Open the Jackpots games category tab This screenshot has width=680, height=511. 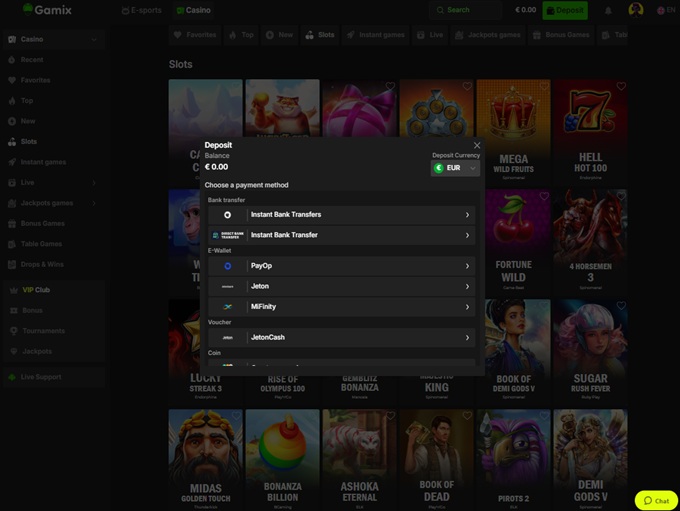(x=488, y=34)
